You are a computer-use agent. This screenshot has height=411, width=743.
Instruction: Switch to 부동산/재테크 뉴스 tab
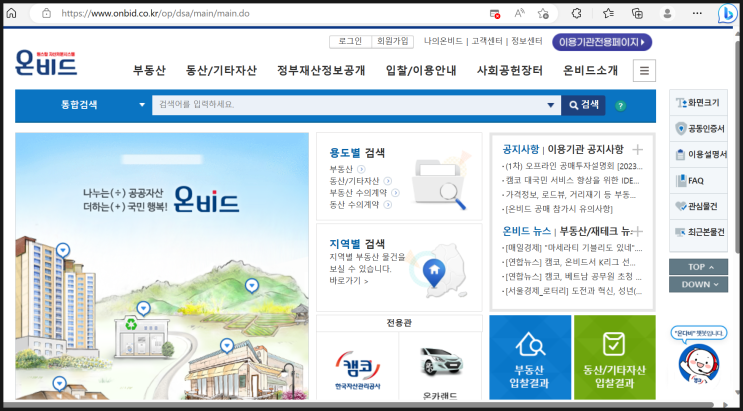pos(595,231)
